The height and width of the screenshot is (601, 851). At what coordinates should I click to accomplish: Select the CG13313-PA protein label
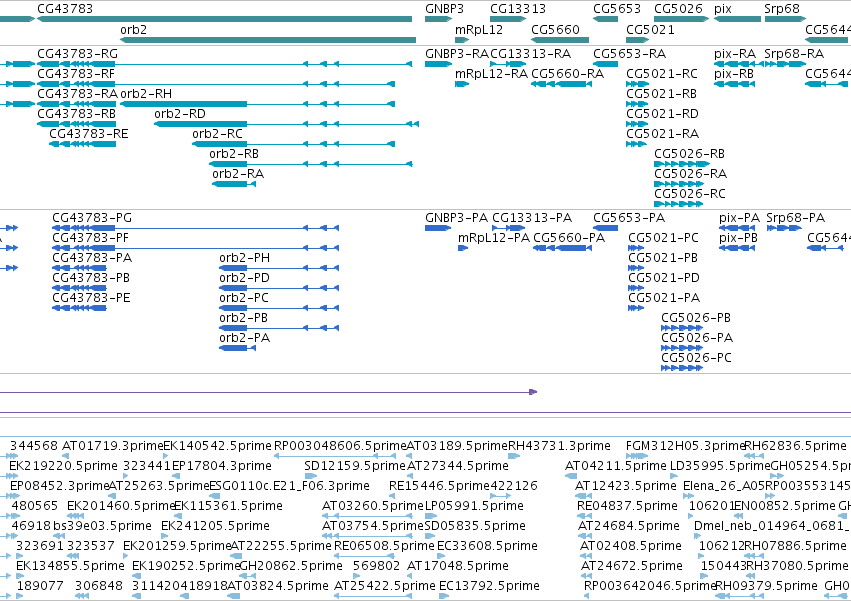[532, 218]
